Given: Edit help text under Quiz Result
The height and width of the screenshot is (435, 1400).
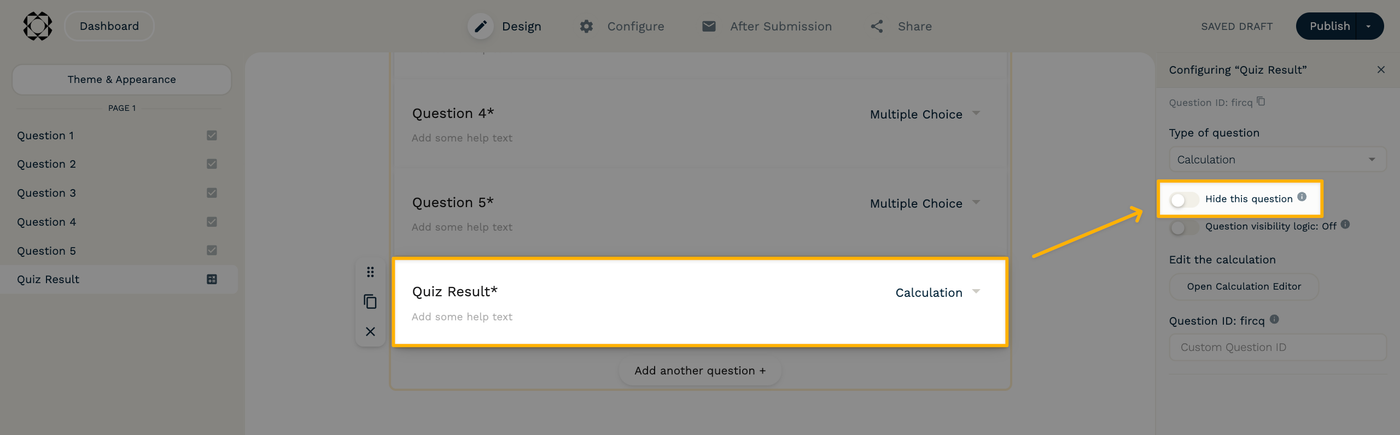Looking at the screenshot, I should point(462,317).
